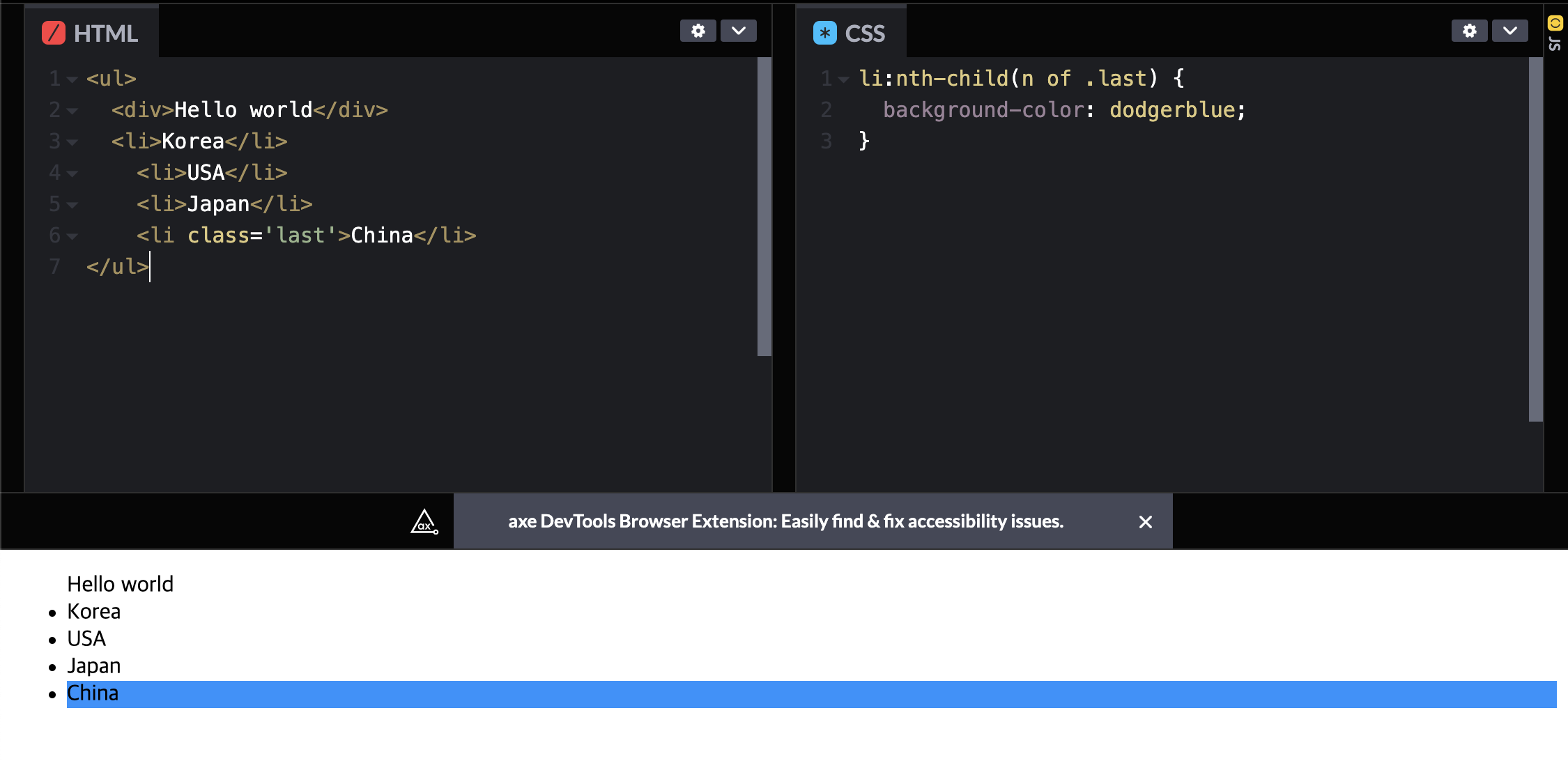The height and width of the screenshot is (761, 1568).
Task: Fold the HTML line 6 li arrow
Action: (72, 236)
